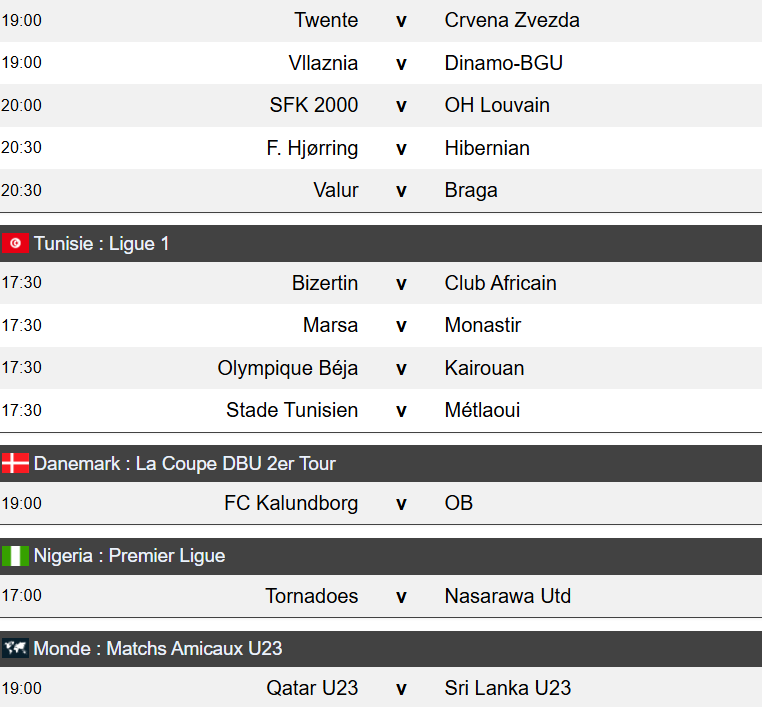This screenshot has width=762, height=707.
Task: Click OH Louvain team name
Action: 497,105
